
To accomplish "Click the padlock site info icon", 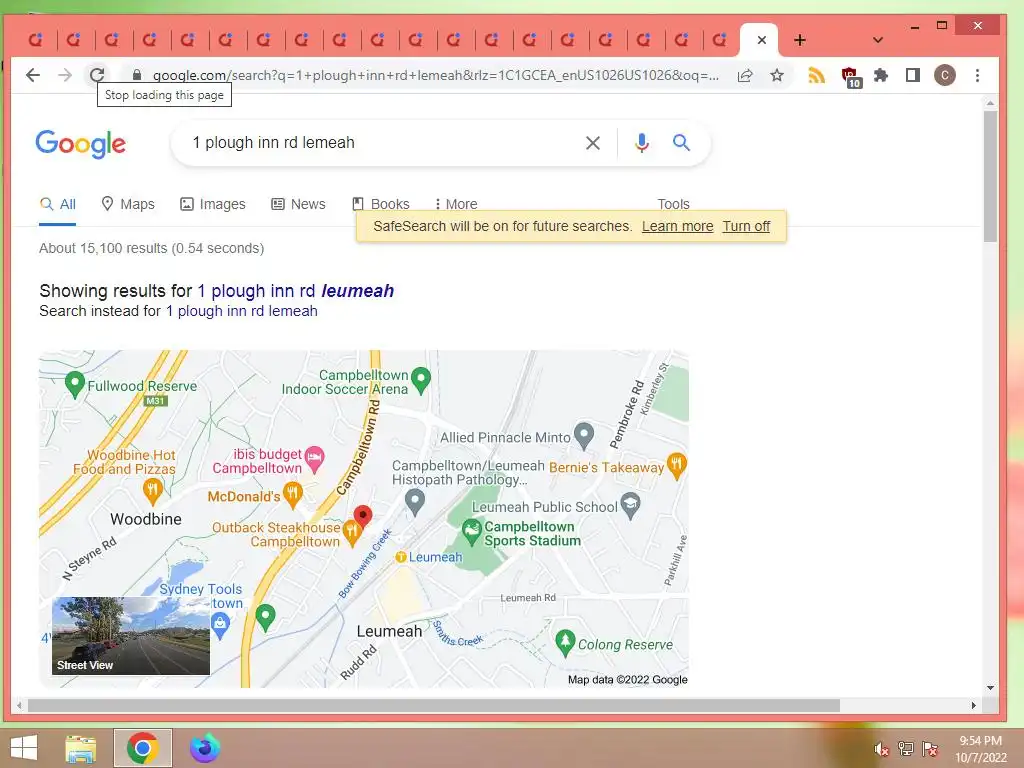I will (136, 75).
